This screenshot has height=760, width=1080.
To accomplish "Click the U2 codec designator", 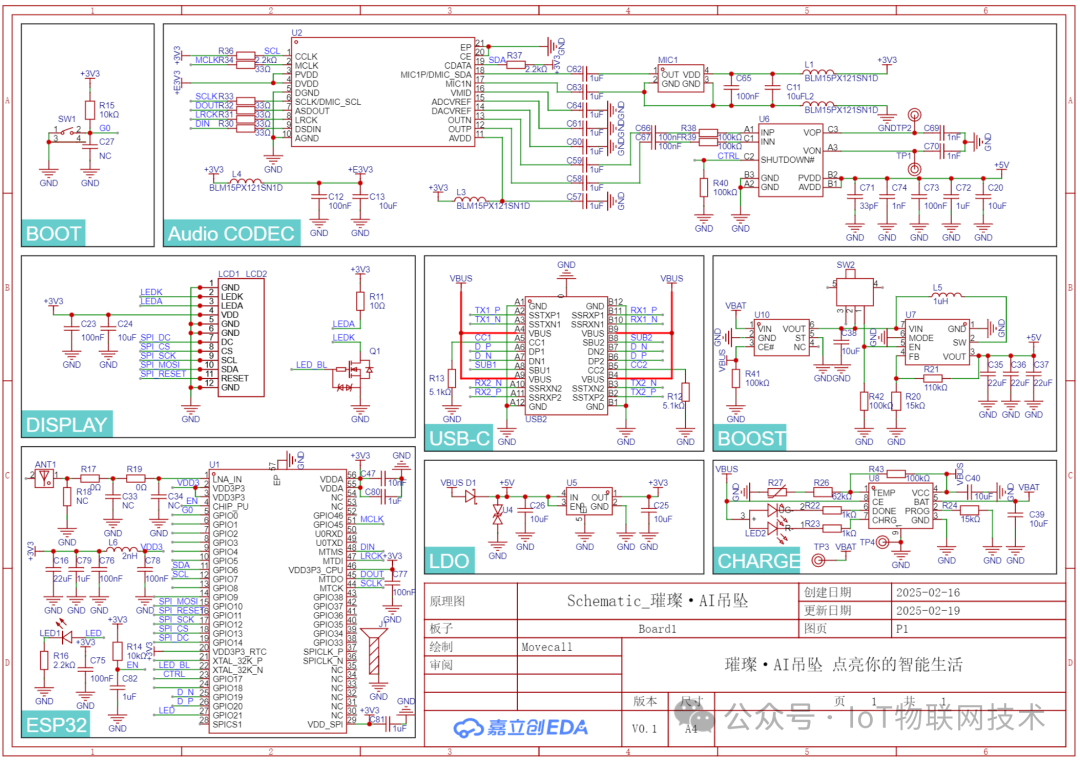I will click(x=297, y=32).
